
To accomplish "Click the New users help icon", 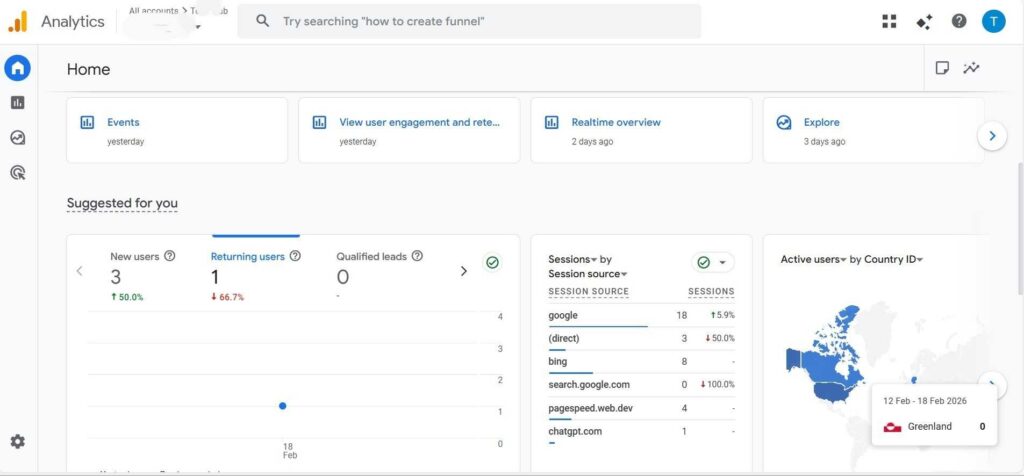I will coord(170,256).
